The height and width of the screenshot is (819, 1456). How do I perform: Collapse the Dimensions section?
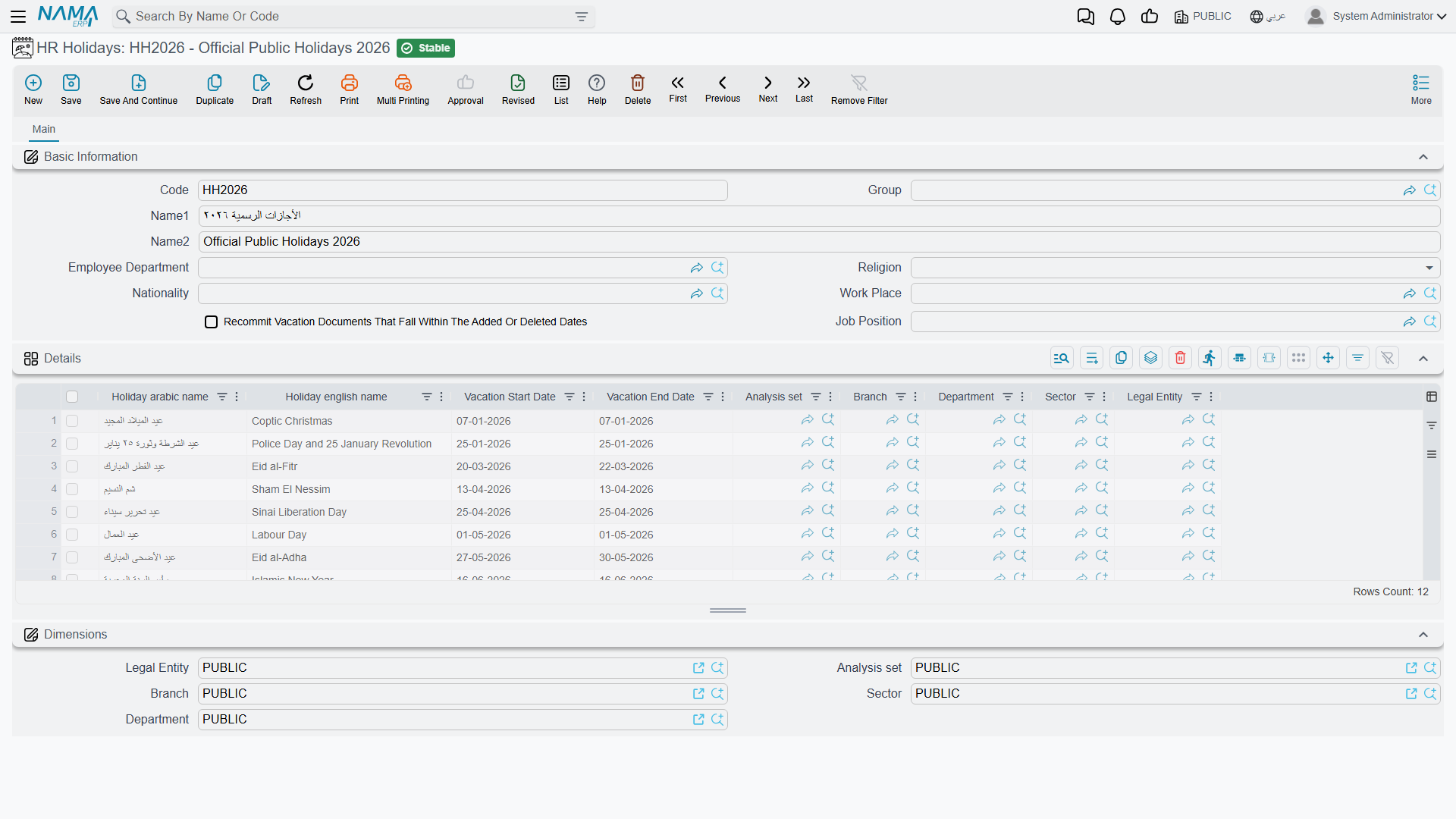pyautogui.click(x=1423, y=635)
